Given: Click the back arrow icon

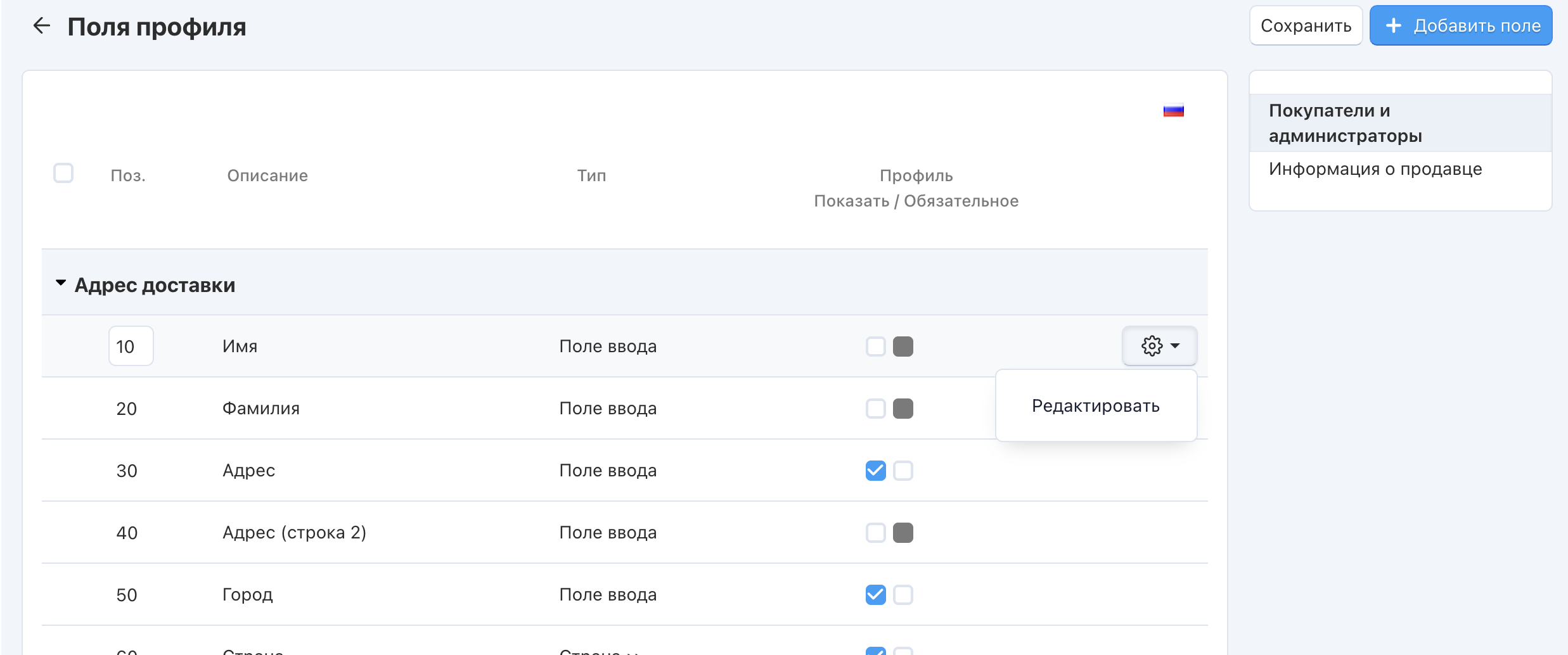Looking at the screenshot, I should click(x=42, y=26).
